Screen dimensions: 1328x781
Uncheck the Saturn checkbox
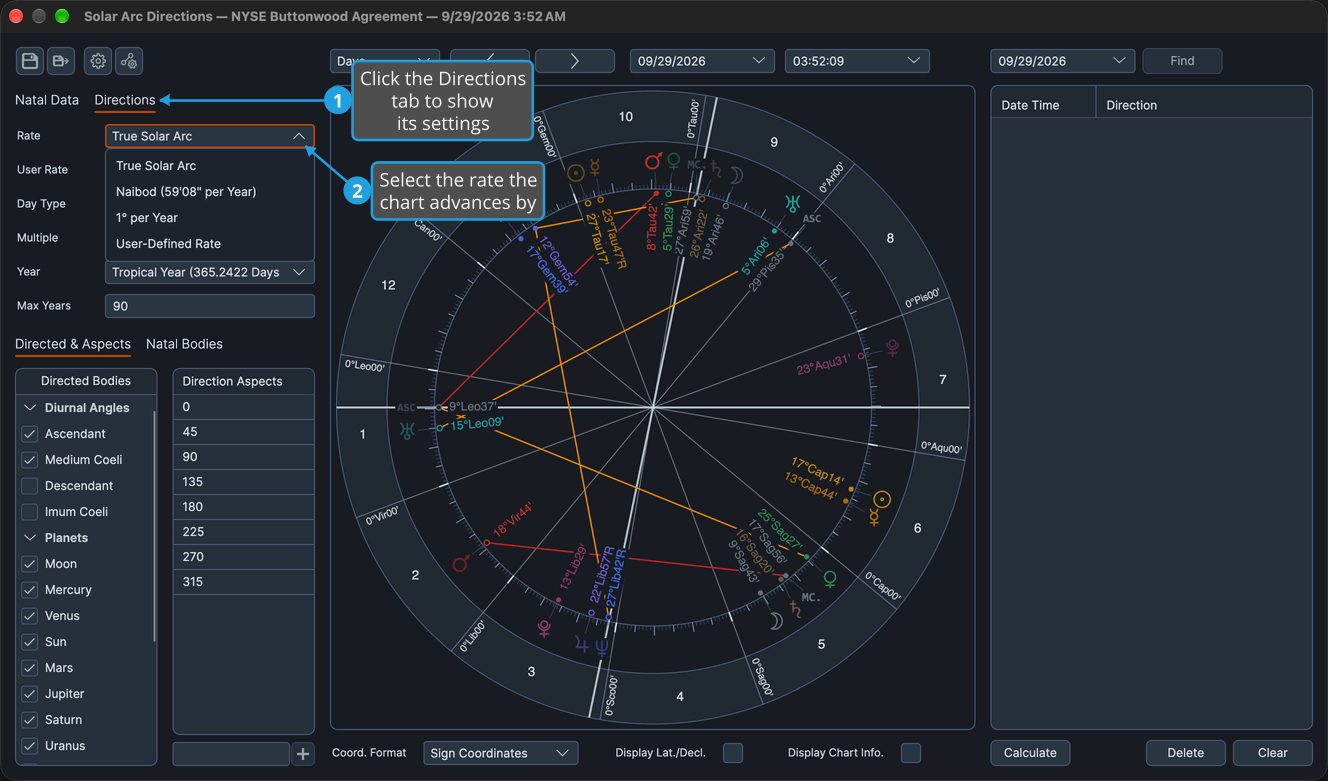(x=30, y=720)
